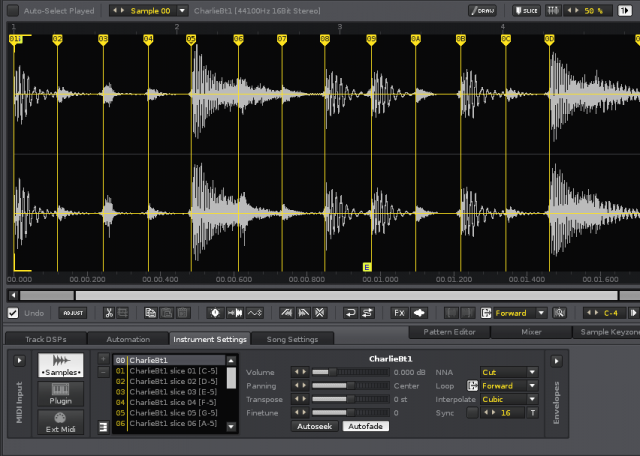This screenshot has width=640, height=456.
Task: Open the Sample 00 dropdown
Action: [x=181, y=10]
